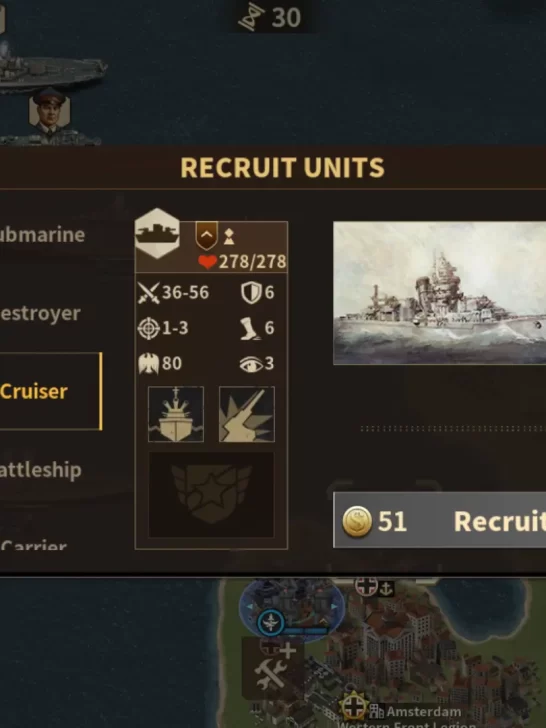Click the ship-type hexagon icon

tap(157, 233)
